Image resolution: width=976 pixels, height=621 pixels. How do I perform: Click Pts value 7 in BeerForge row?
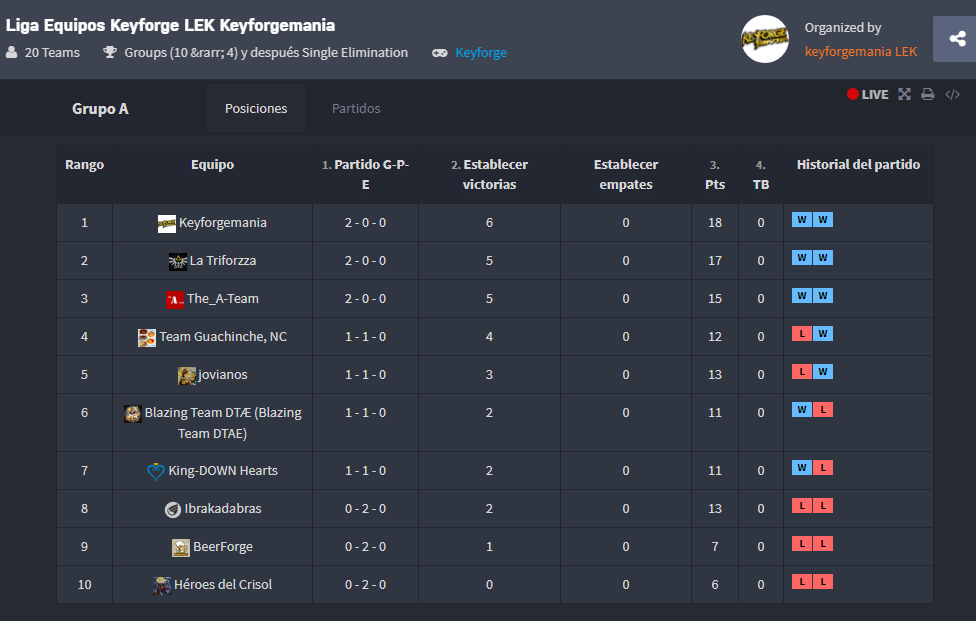tap(715, 546)
